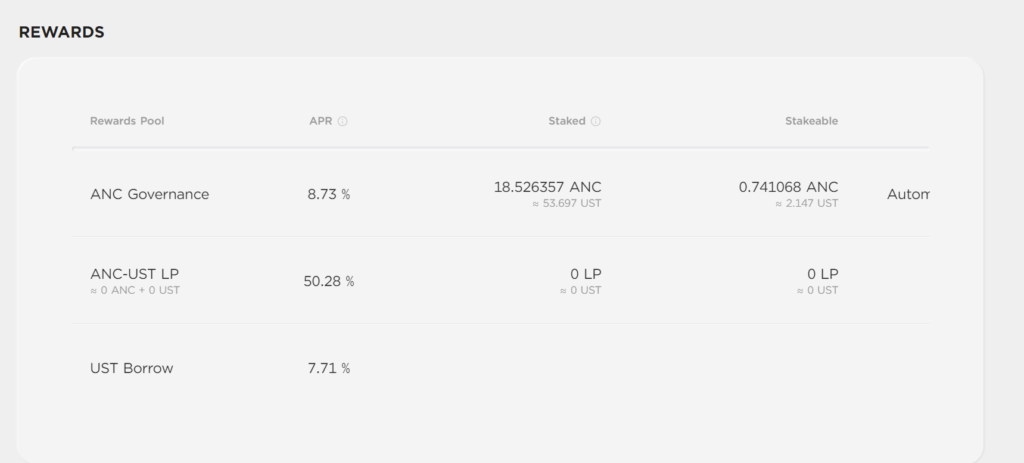The image size is (1024, 463).
Task: Click the APR info icon
Action: point(342,122)
